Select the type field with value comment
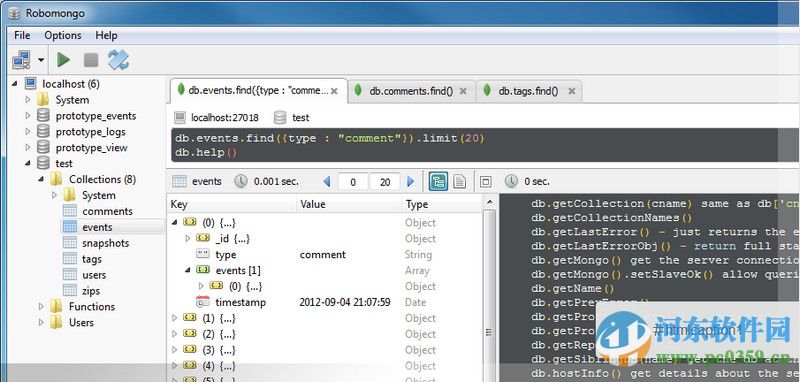The image size is (800, 382). (x=324, y=254)
